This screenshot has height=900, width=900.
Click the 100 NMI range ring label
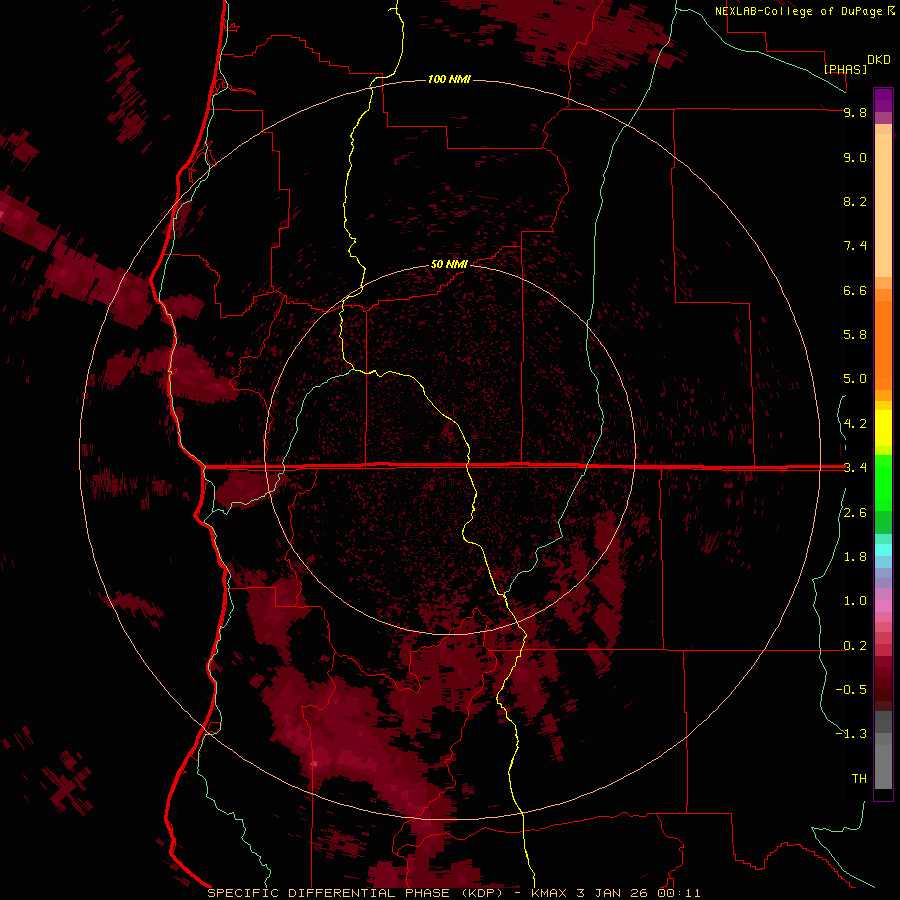coord(449,79)
